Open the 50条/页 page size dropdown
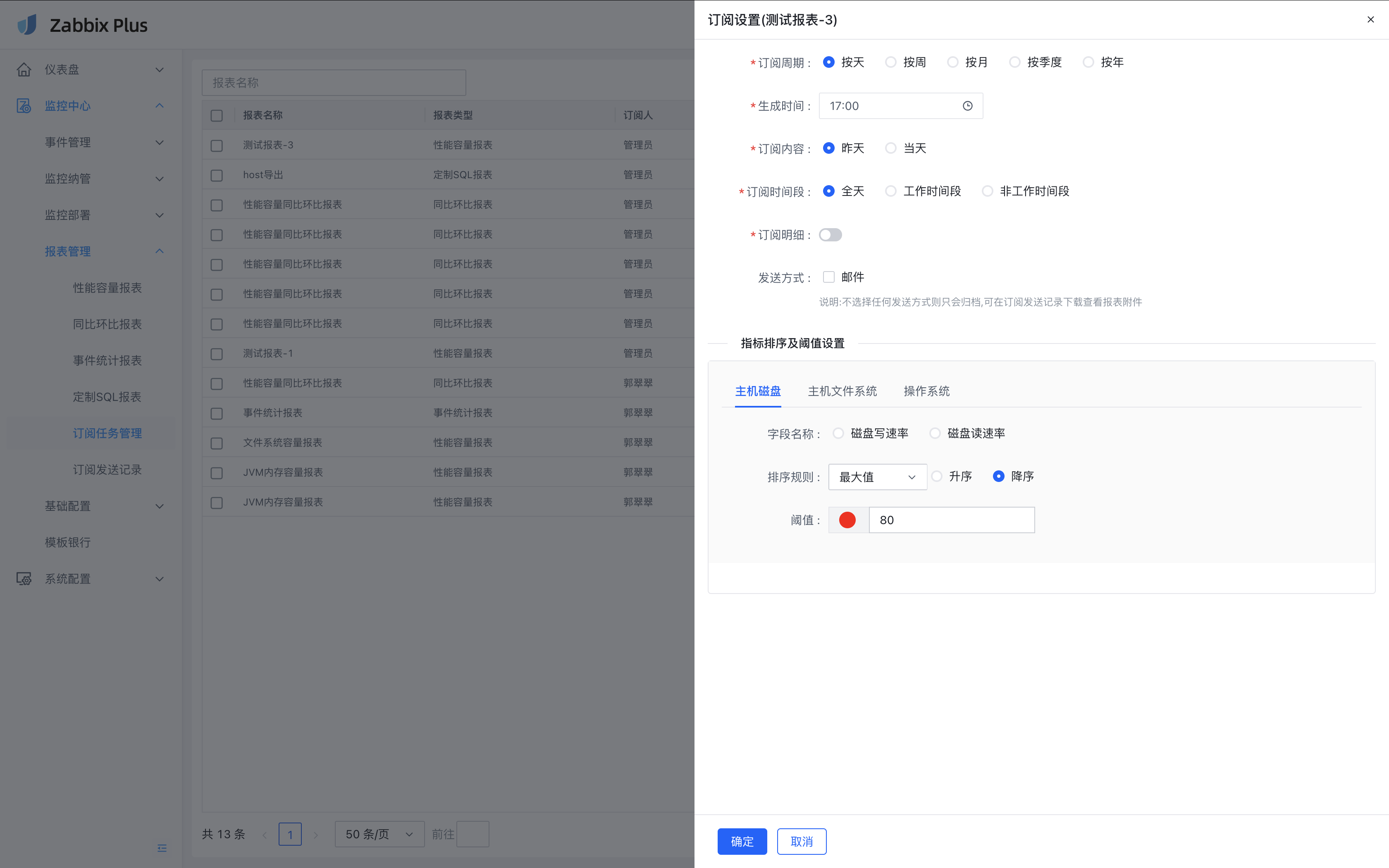1389x868 pixels. point(379,834)
